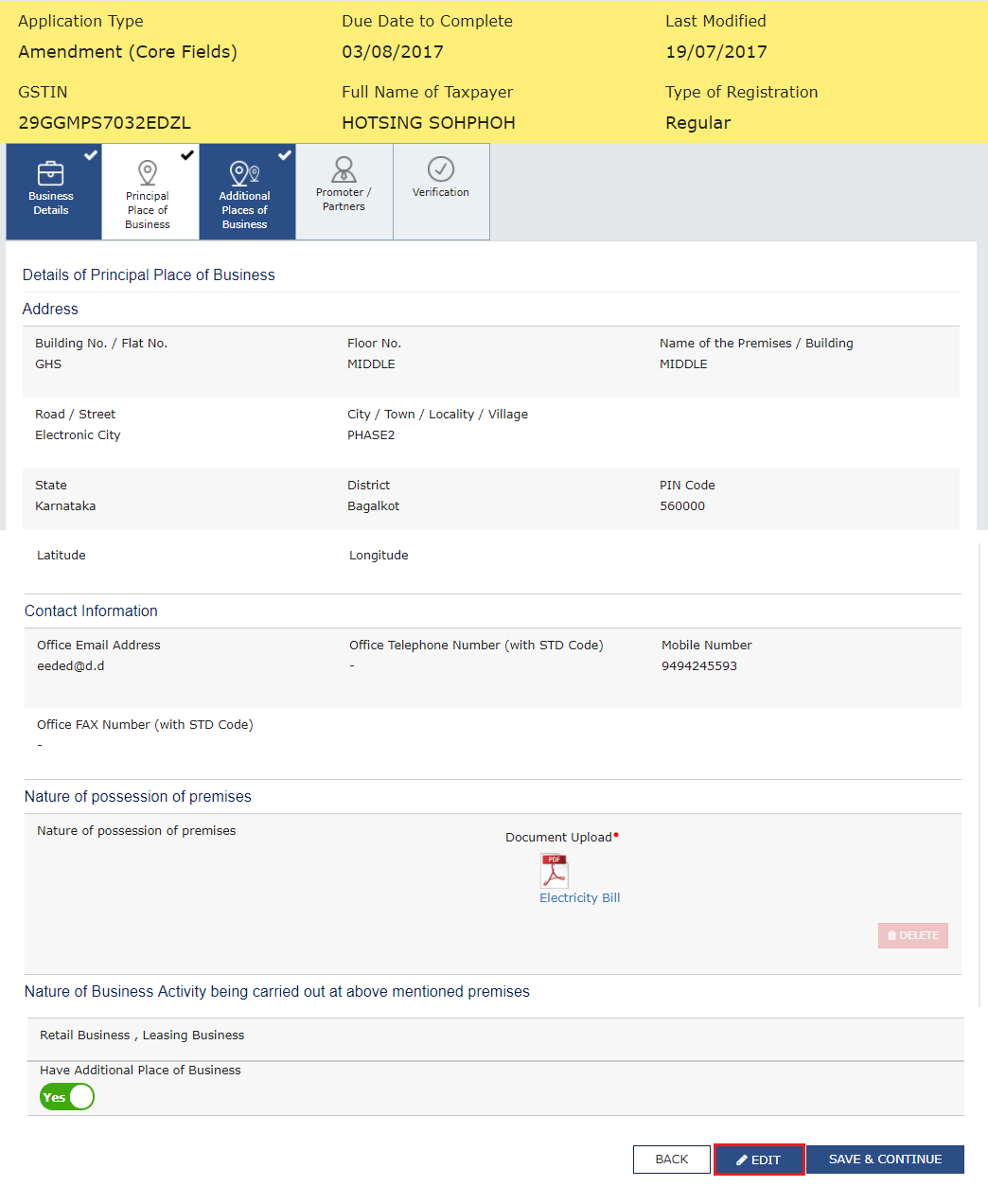This screenshot has height=1204, width=988.
Task: Click the Principal Place of Business location pin icon
Action: pos(148,173)
